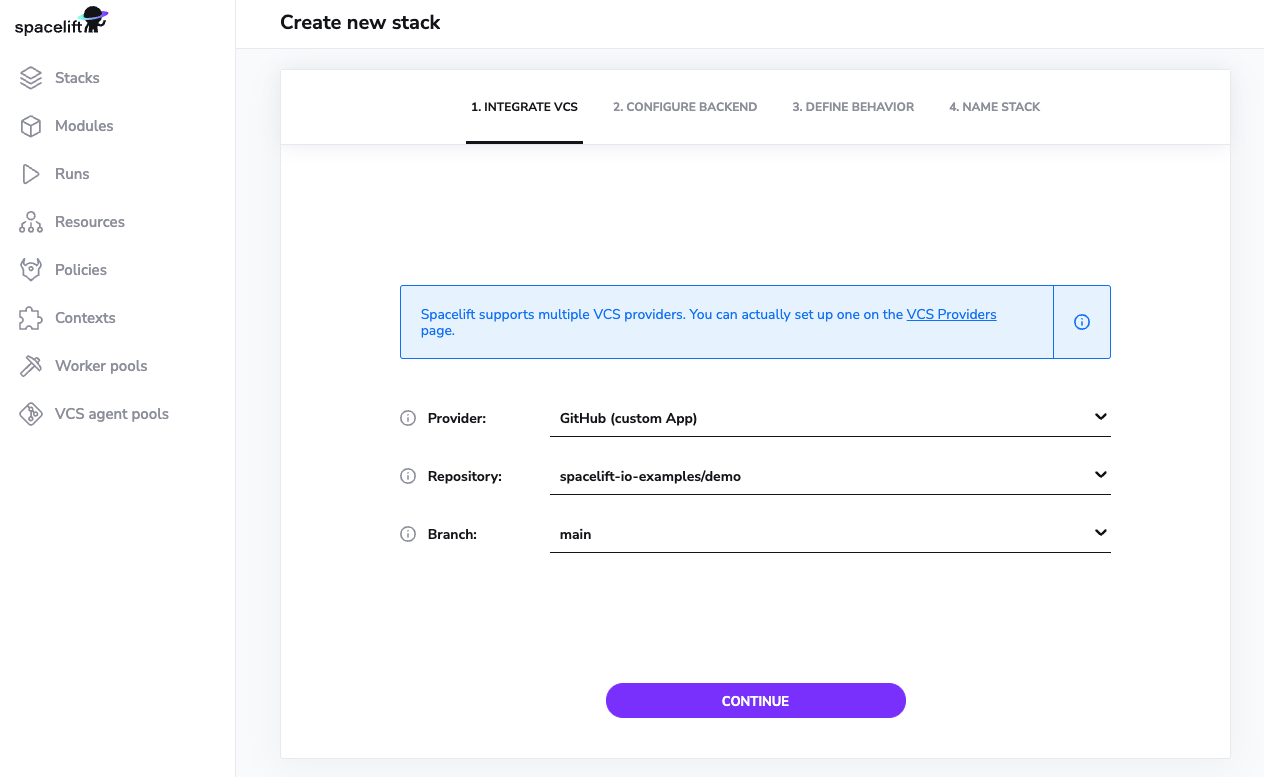
Task: Click the VCS agent pools icon
Action: pos(31,414)
